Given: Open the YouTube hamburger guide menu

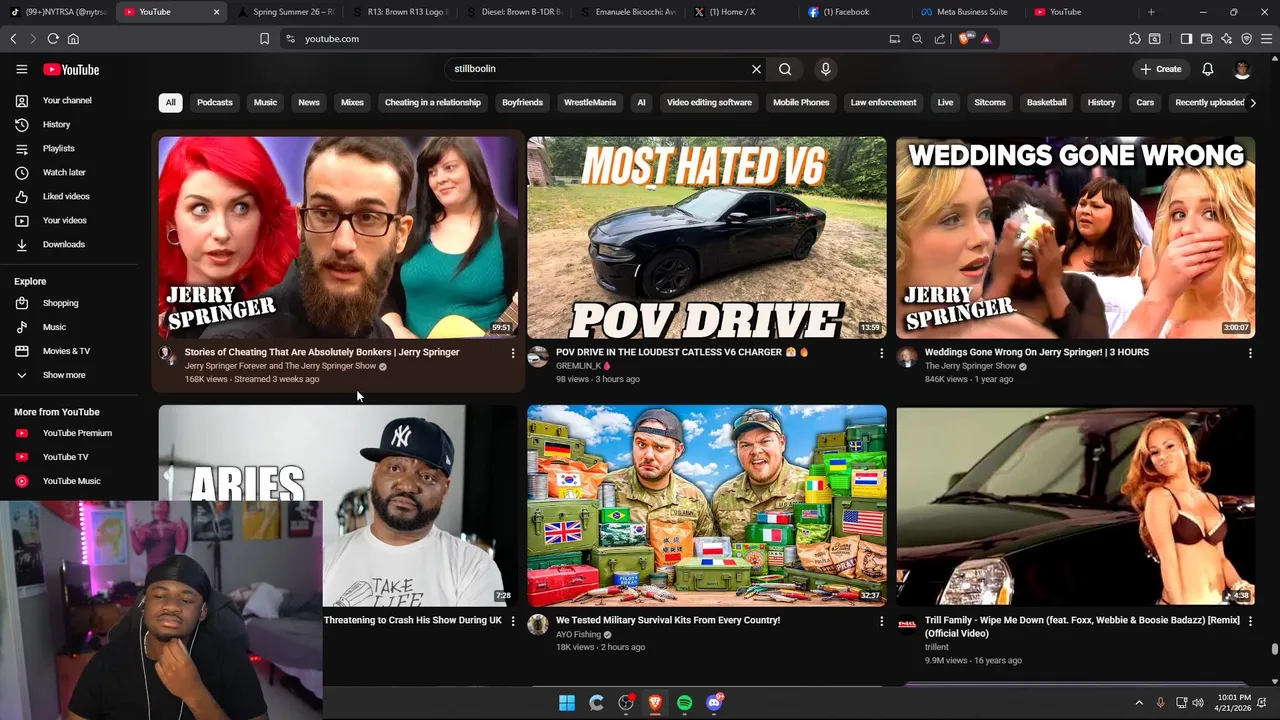Looking at the screenshot, I should click(x=21, y=69).
